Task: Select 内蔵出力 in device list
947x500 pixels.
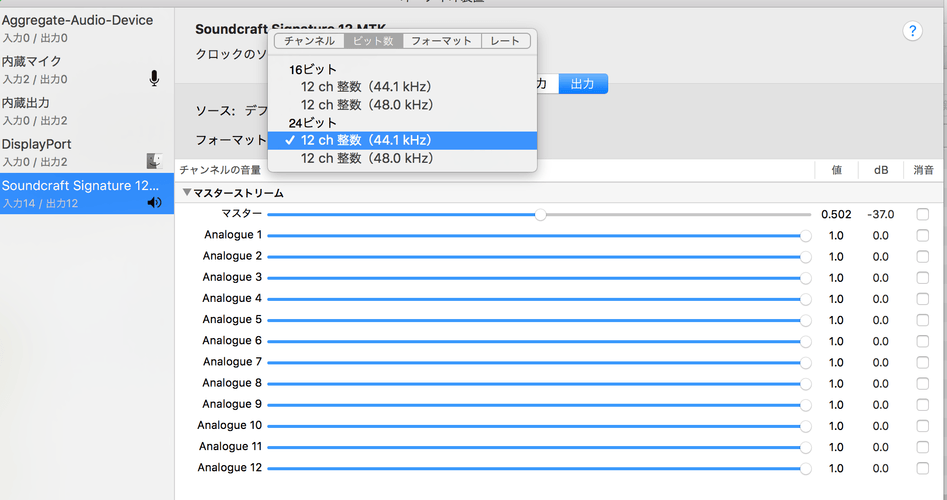Action: [x=87, y=111]
